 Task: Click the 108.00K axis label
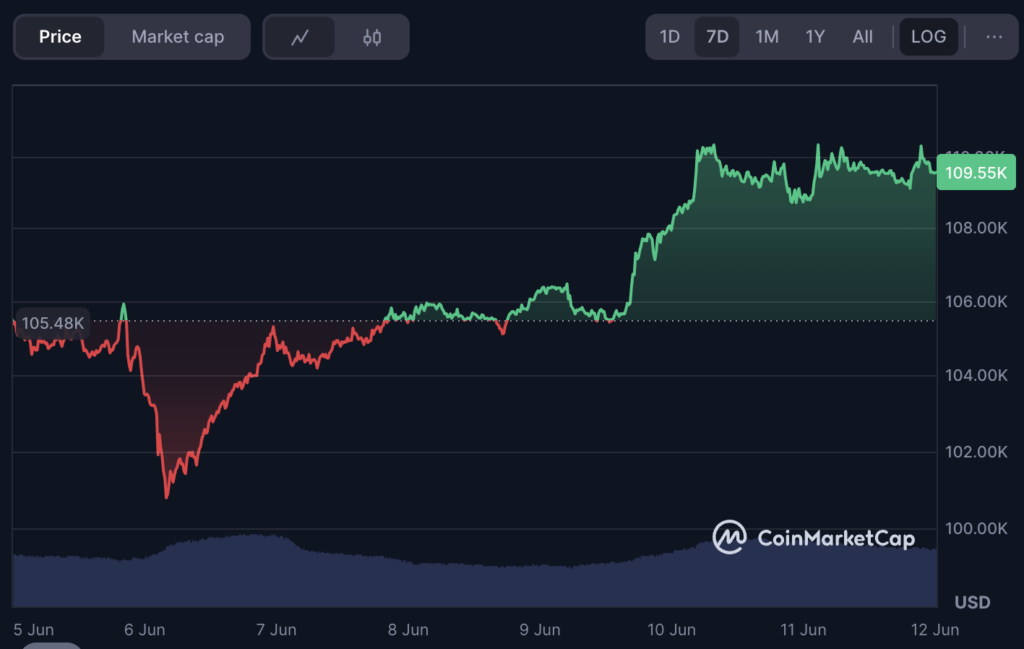(x=976, y=228)
